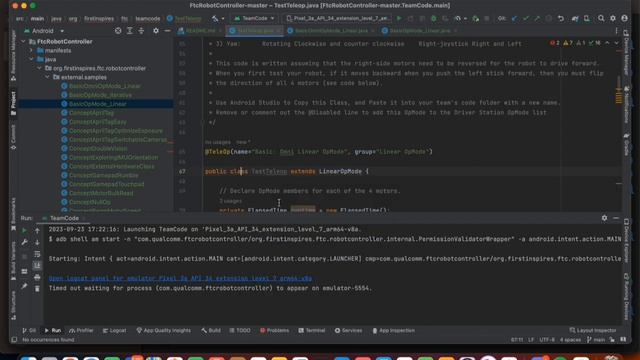Switch to BasicOmniOpMode_Linear.java editor tab
This screenshot has width=640, height=360.
click(x=331, y=31)
